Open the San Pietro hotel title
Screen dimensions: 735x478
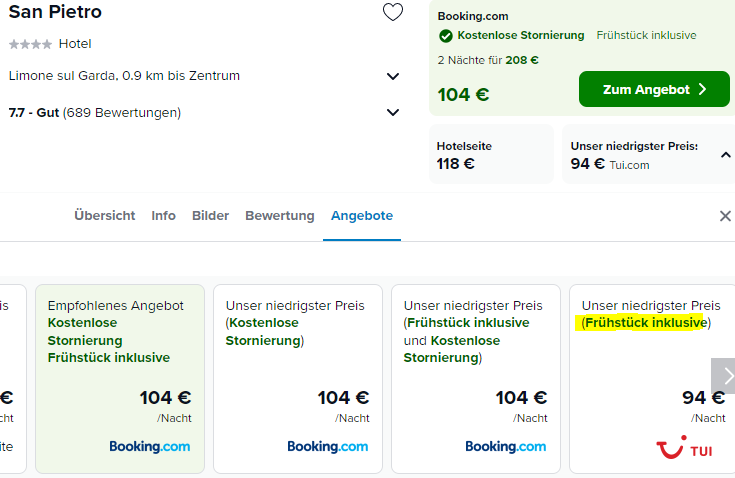(55, 12)
